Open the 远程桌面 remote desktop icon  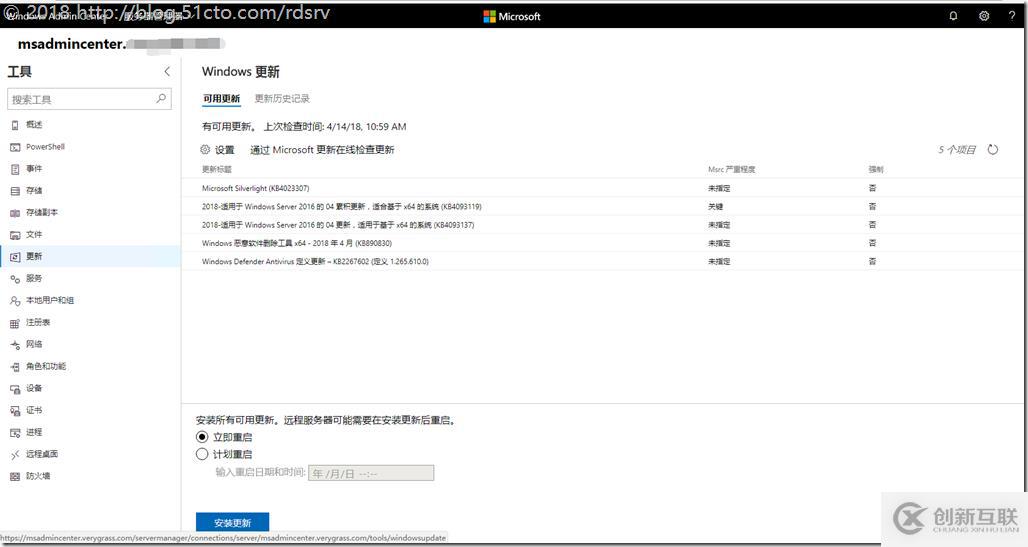(15, 455)
